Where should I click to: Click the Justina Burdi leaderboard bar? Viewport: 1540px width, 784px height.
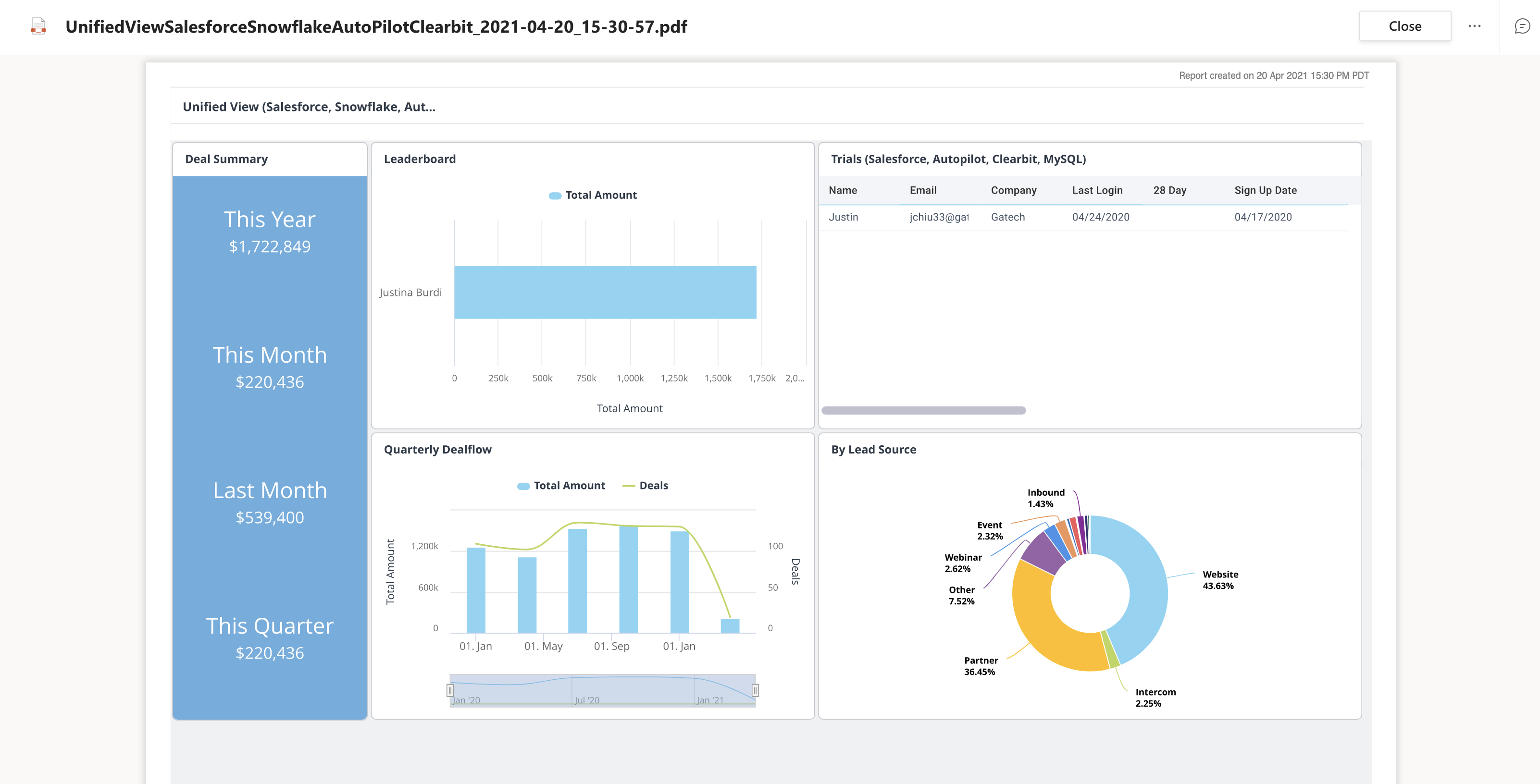(x=605, y=292)
